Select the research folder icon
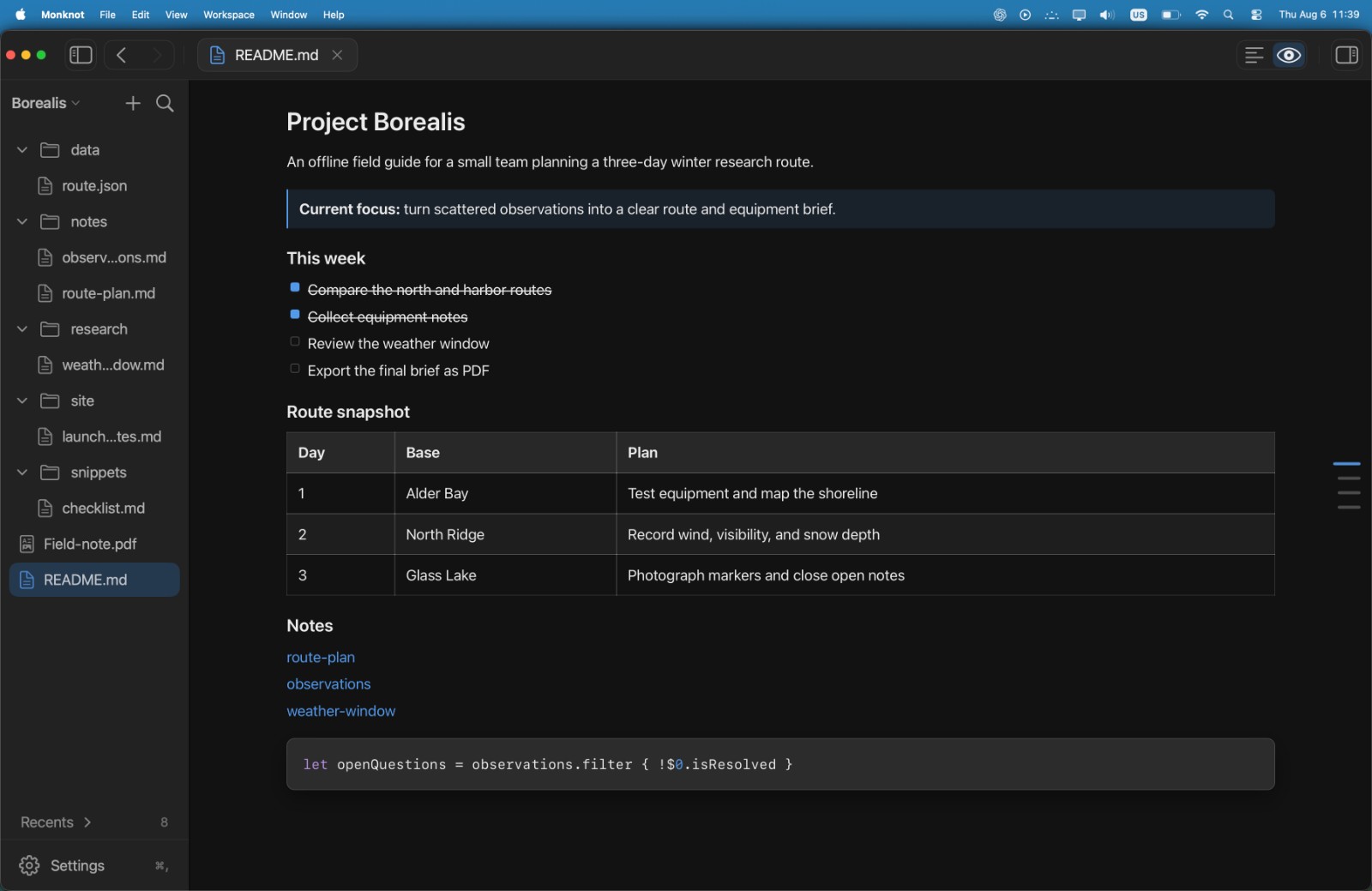The width and height of the screenshot is (1372, 891). pos(50,328)
